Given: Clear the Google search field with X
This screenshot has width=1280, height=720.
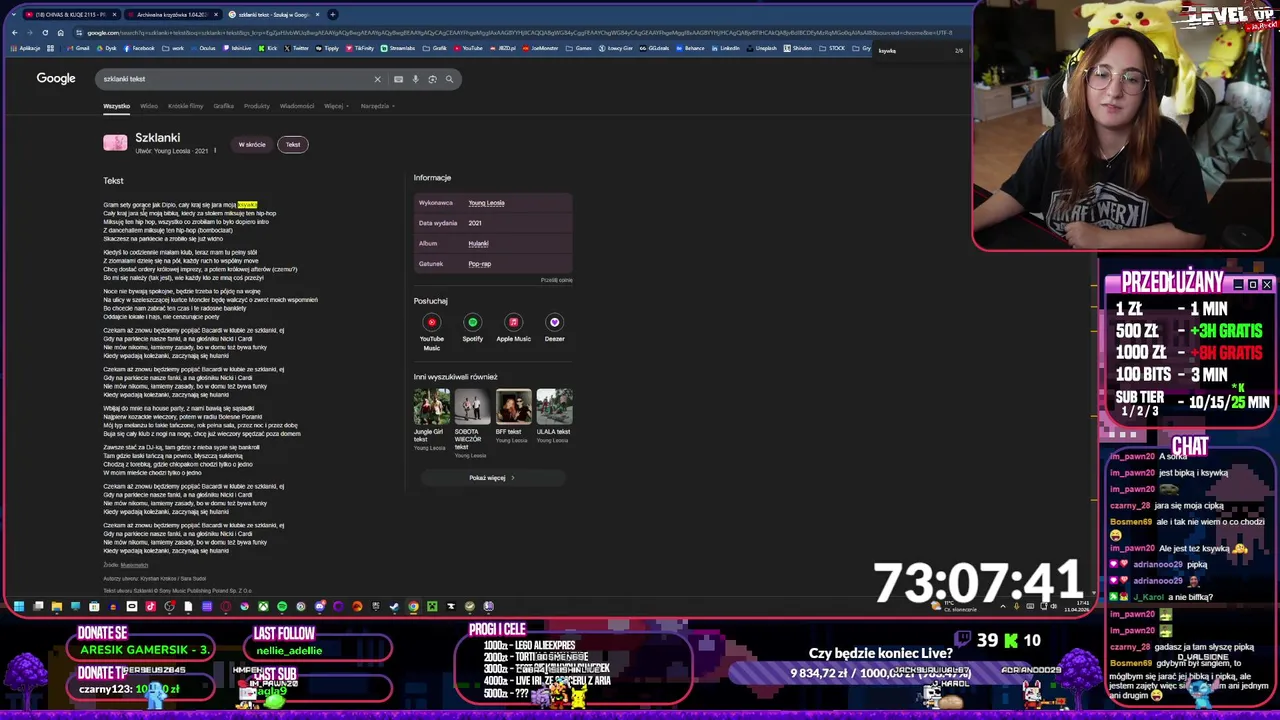Looking at the screenshot, I should pos(377,79).
